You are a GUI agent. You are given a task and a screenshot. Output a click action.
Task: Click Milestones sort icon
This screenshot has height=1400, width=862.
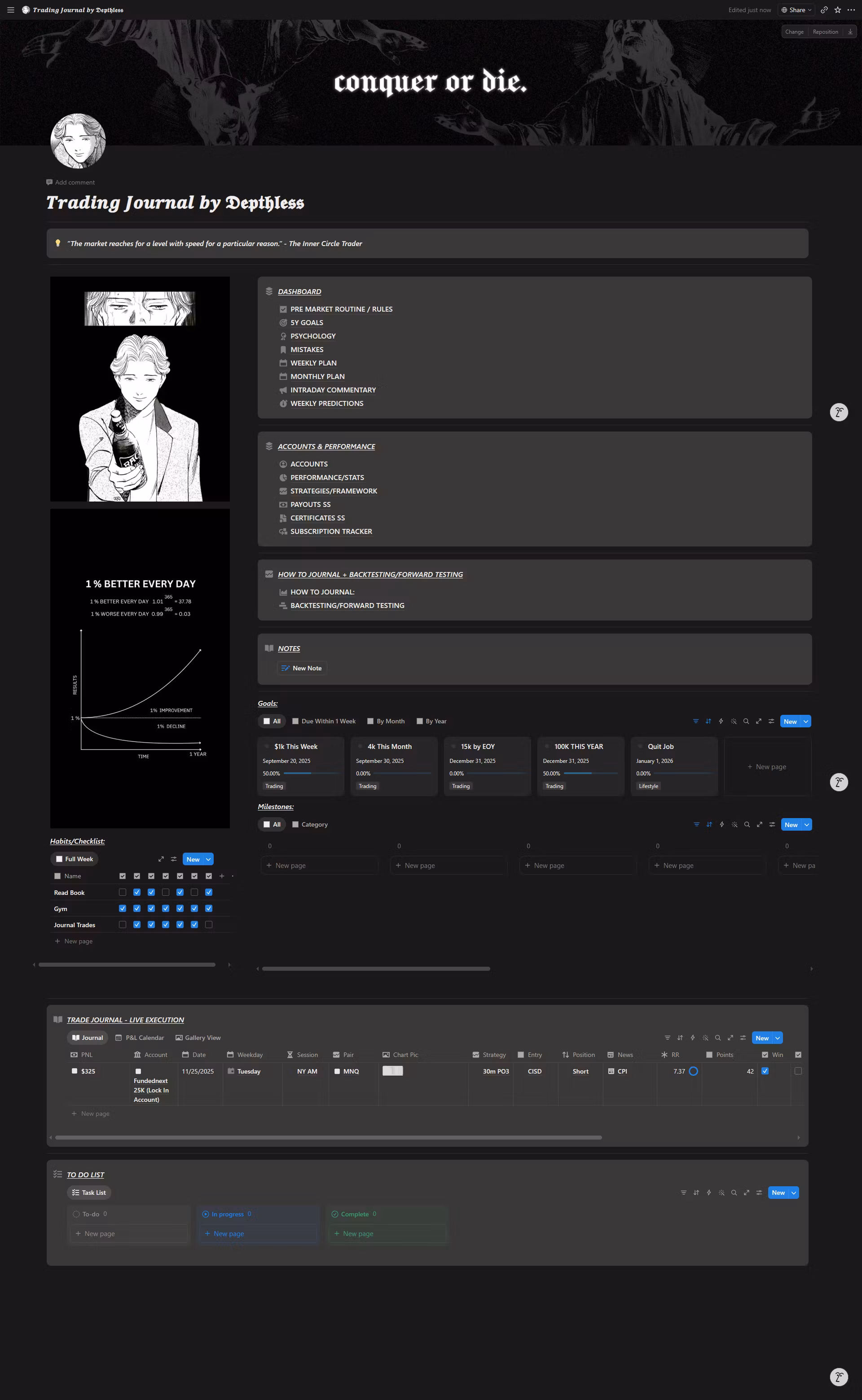pos(709,824)
